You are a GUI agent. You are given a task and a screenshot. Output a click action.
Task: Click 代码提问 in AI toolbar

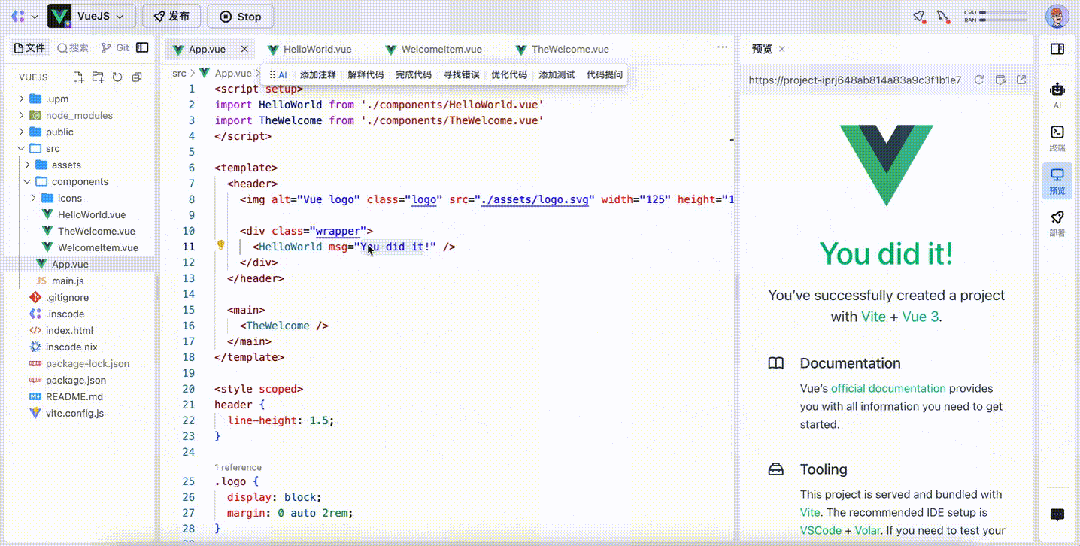(x=604, y=75)
